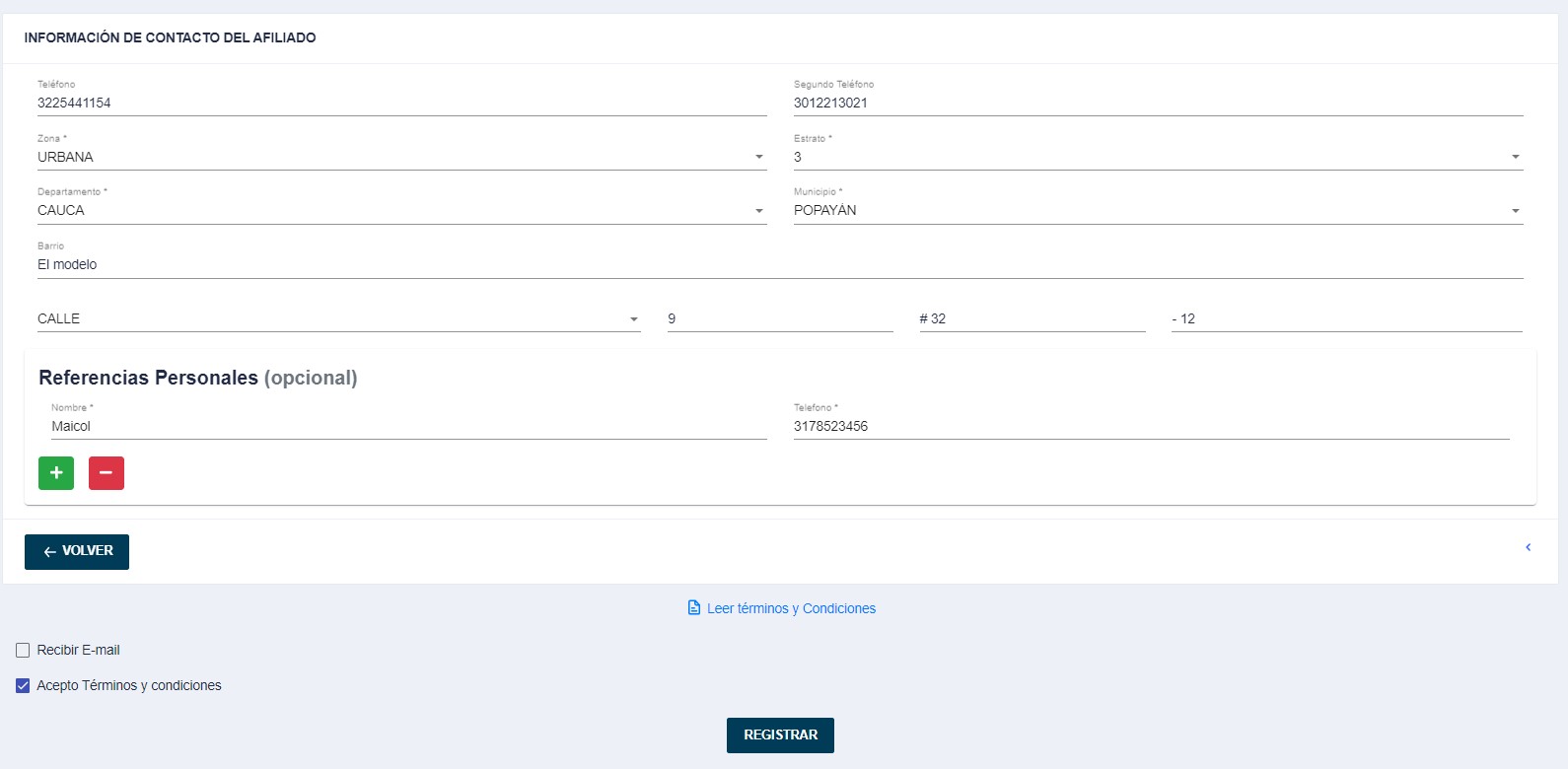
Task: Edit the address field showing - 12
Action: pos(1347,318)
